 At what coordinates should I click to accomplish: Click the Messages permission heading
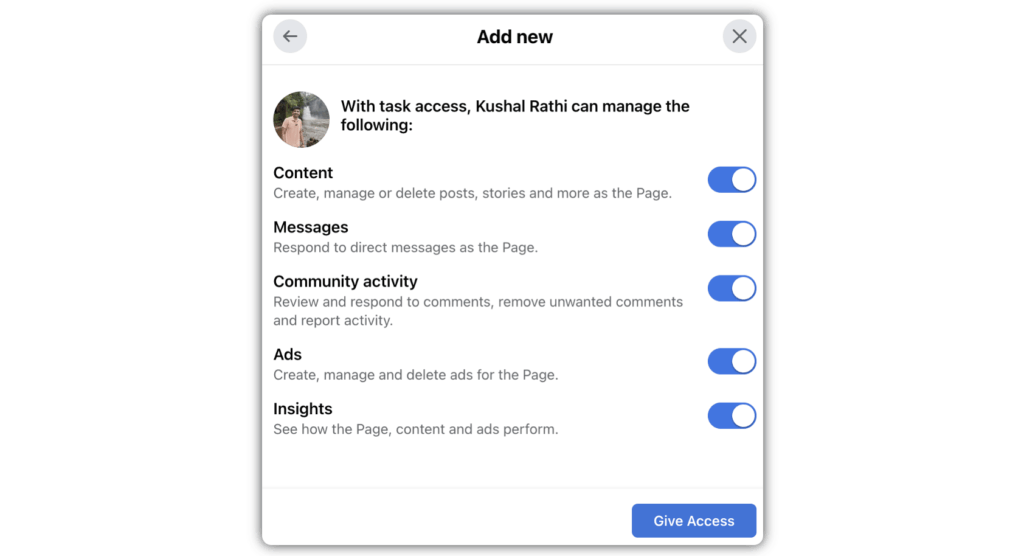click(310, 227)
